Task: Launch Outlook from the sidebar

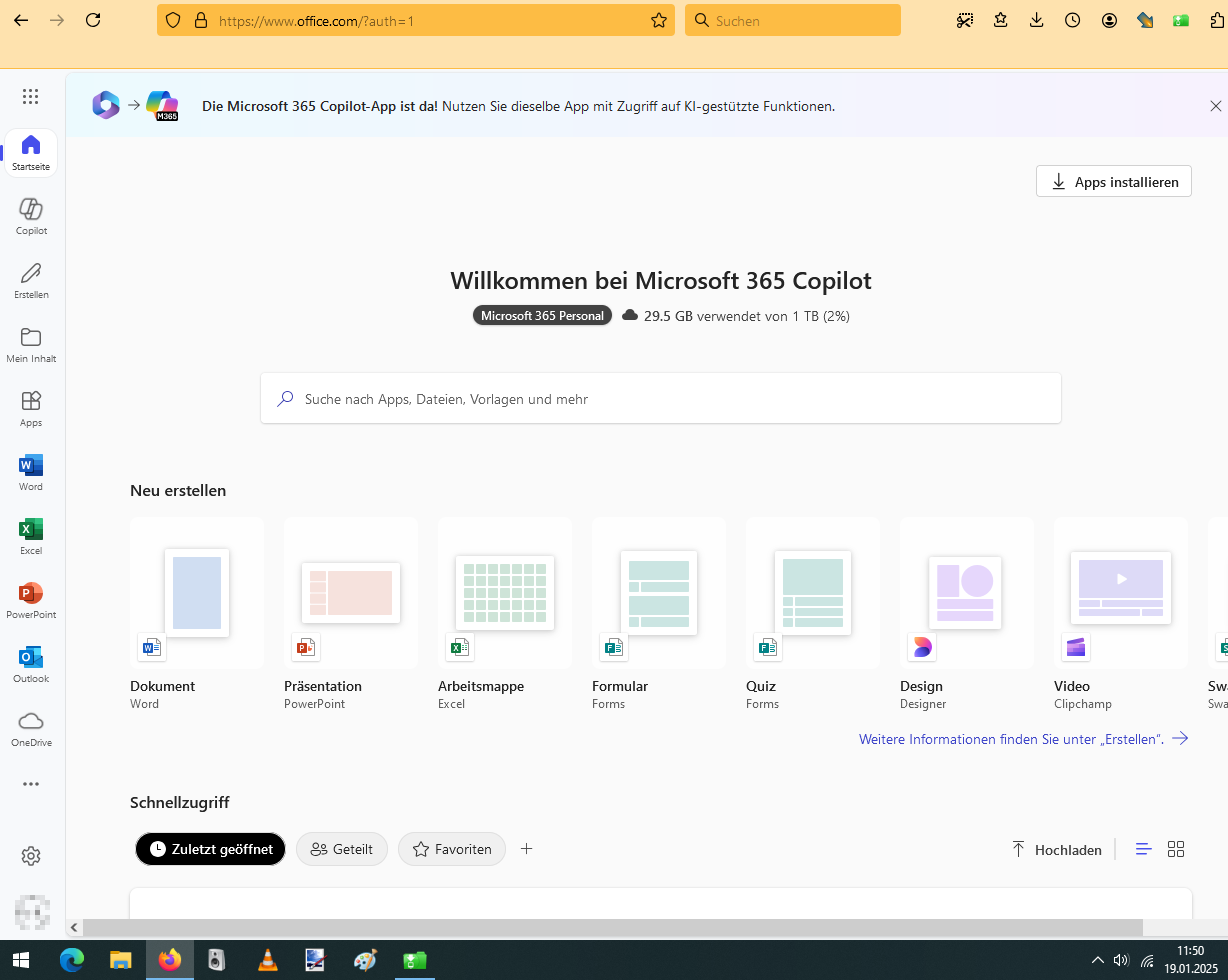Action: point(31,665)
